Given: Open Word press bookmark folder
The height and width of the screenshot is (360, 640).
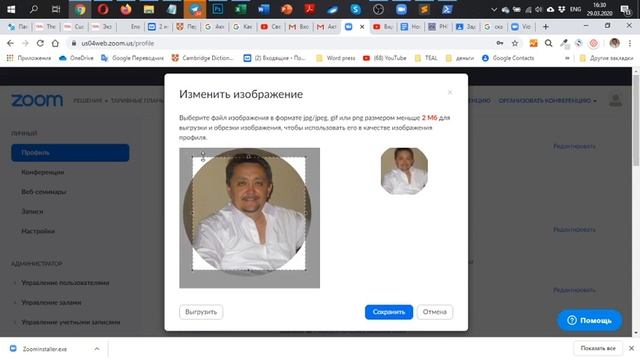Looking at the screenshot, I should click(336, 58).
